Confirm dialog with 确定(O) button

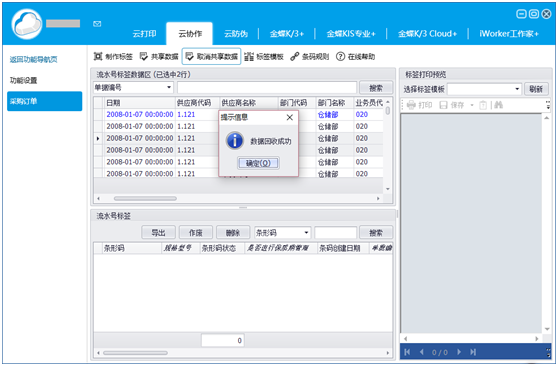click(x=258, y=163)
